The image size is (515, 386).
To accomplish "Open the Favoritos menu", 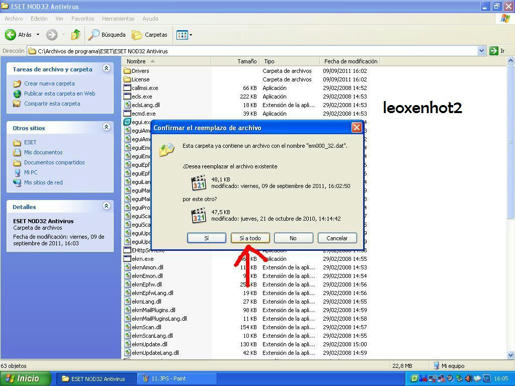I will click(83, 19).
